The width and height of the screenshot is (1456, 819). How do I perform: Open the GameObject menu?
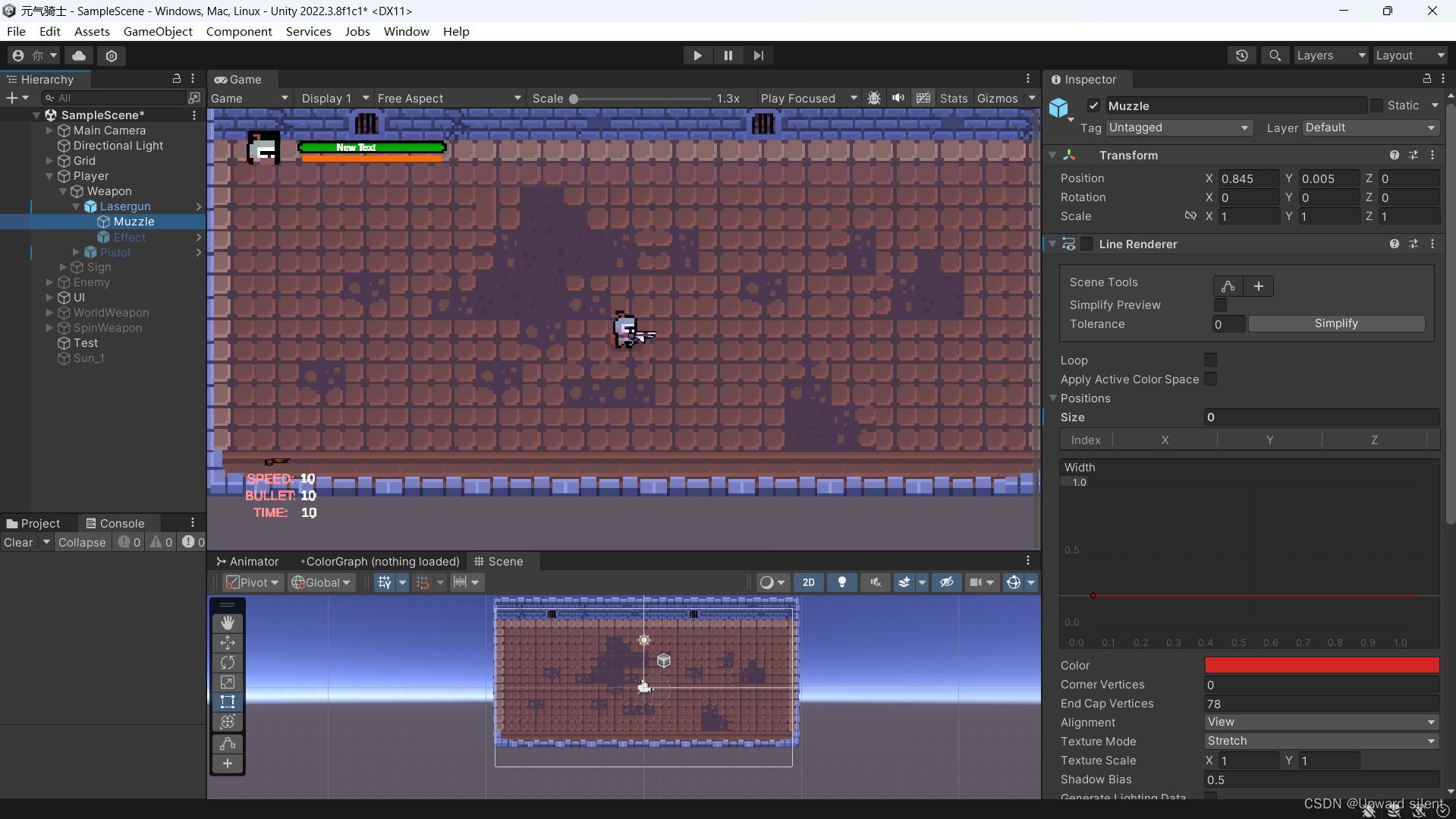click(158, 31)
